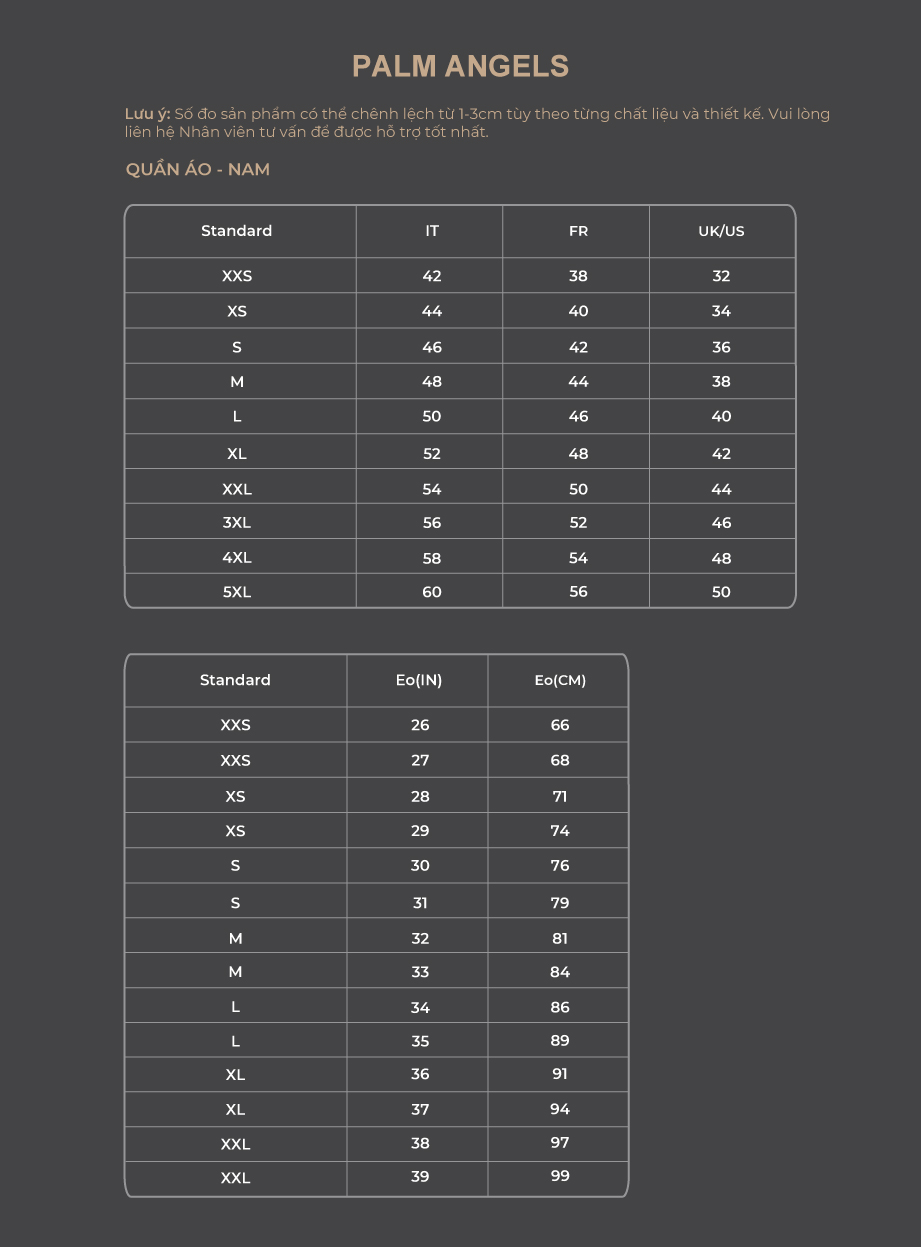
Task: Click FR value 56 cell
Action: (x=578, y=591)
